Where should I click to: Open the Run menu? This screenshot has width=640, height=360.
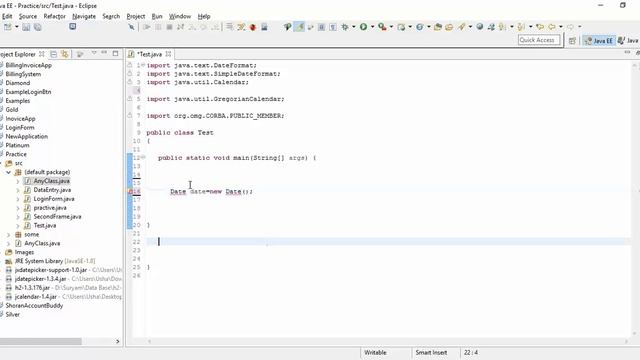click(x=157, y=16)
